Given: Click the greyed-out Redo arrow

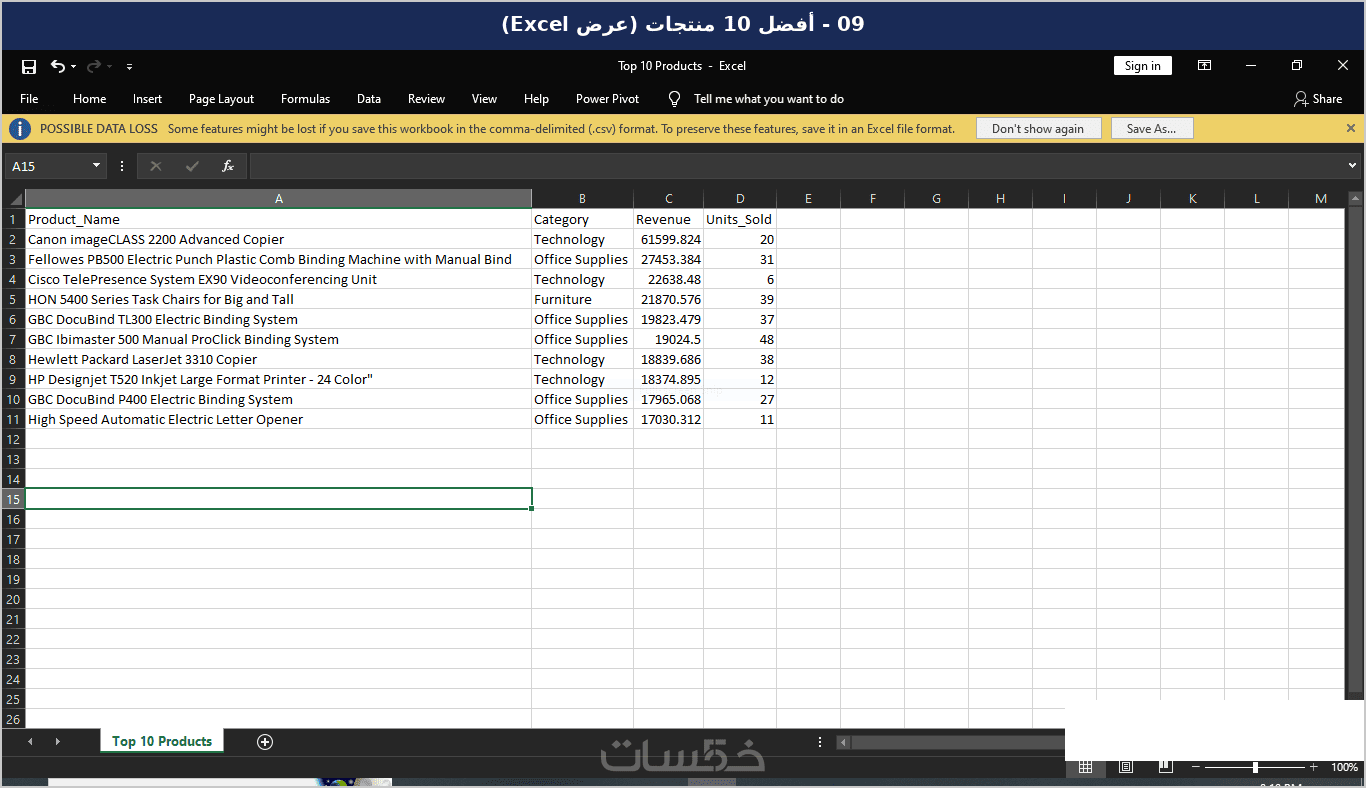Looking at the screenshot, I should (94, 66).
